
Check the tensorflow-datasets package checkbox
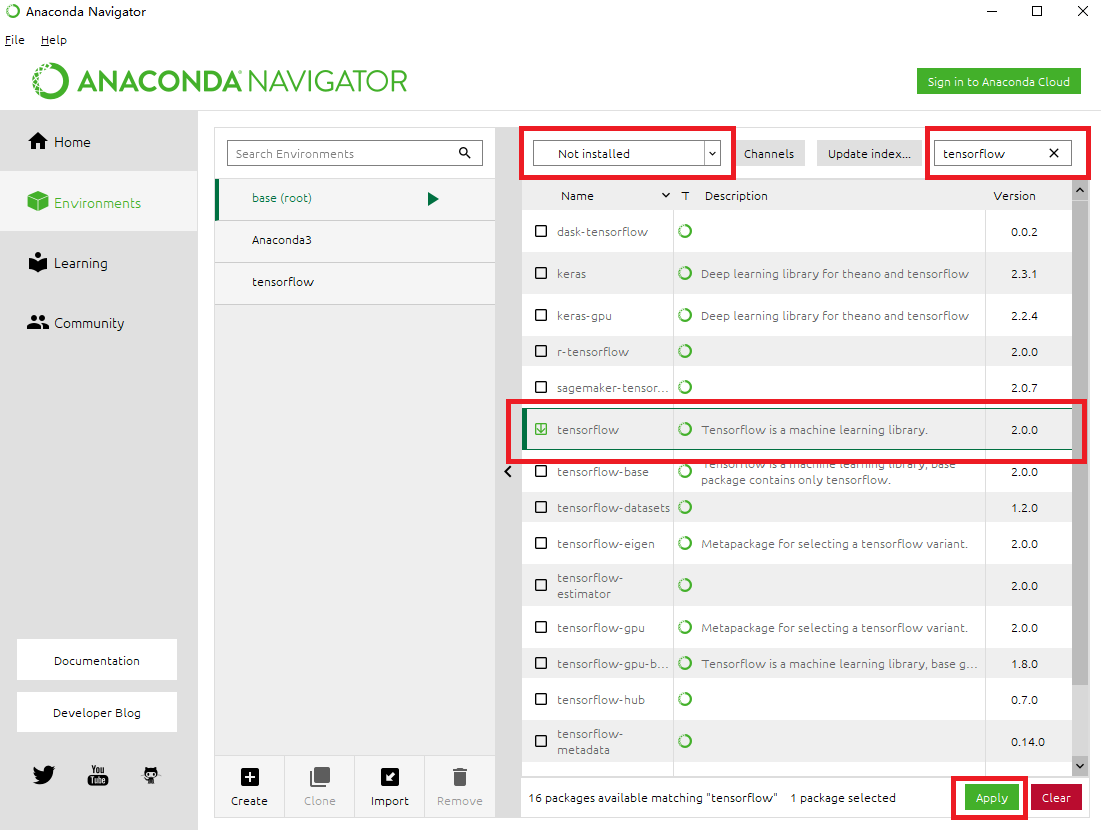pos(541,507)
